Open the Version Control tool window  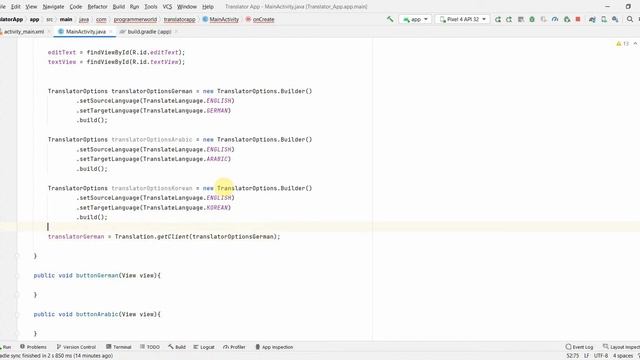tap(76, 347)
